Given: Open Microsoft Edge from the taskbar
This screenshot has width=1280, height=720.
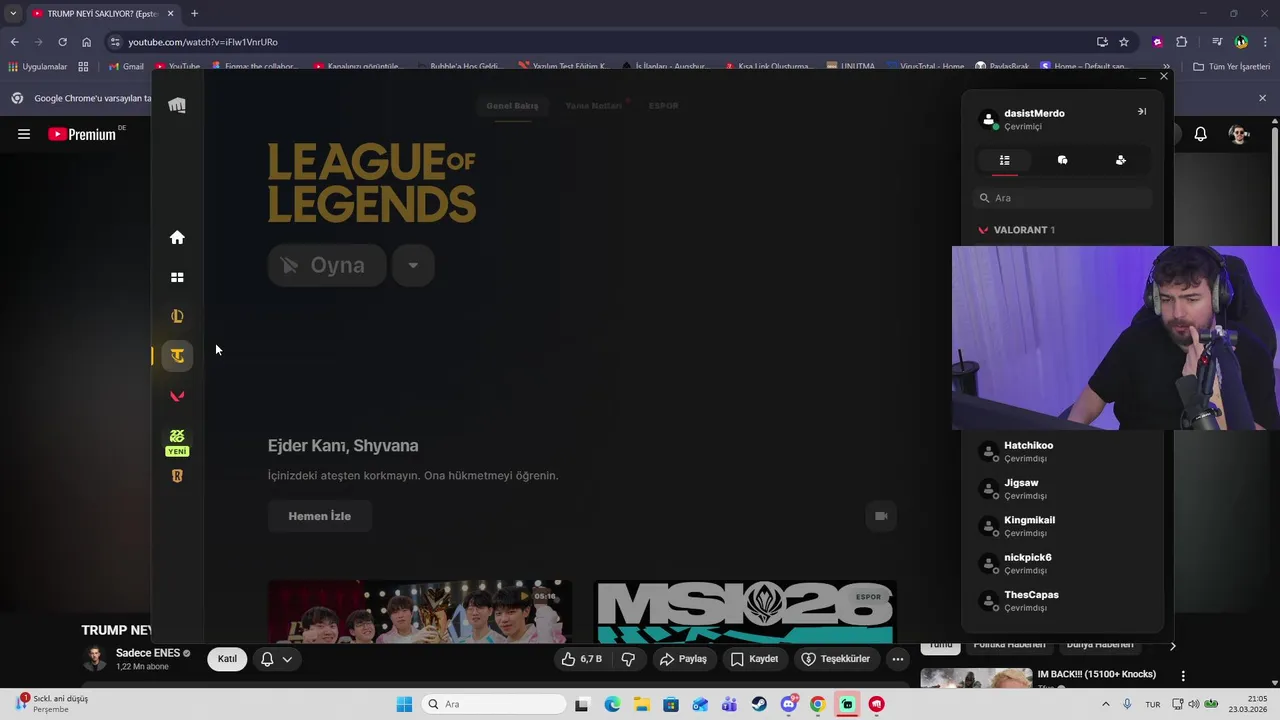Looking at the screenshot, I should pos(612,704).
